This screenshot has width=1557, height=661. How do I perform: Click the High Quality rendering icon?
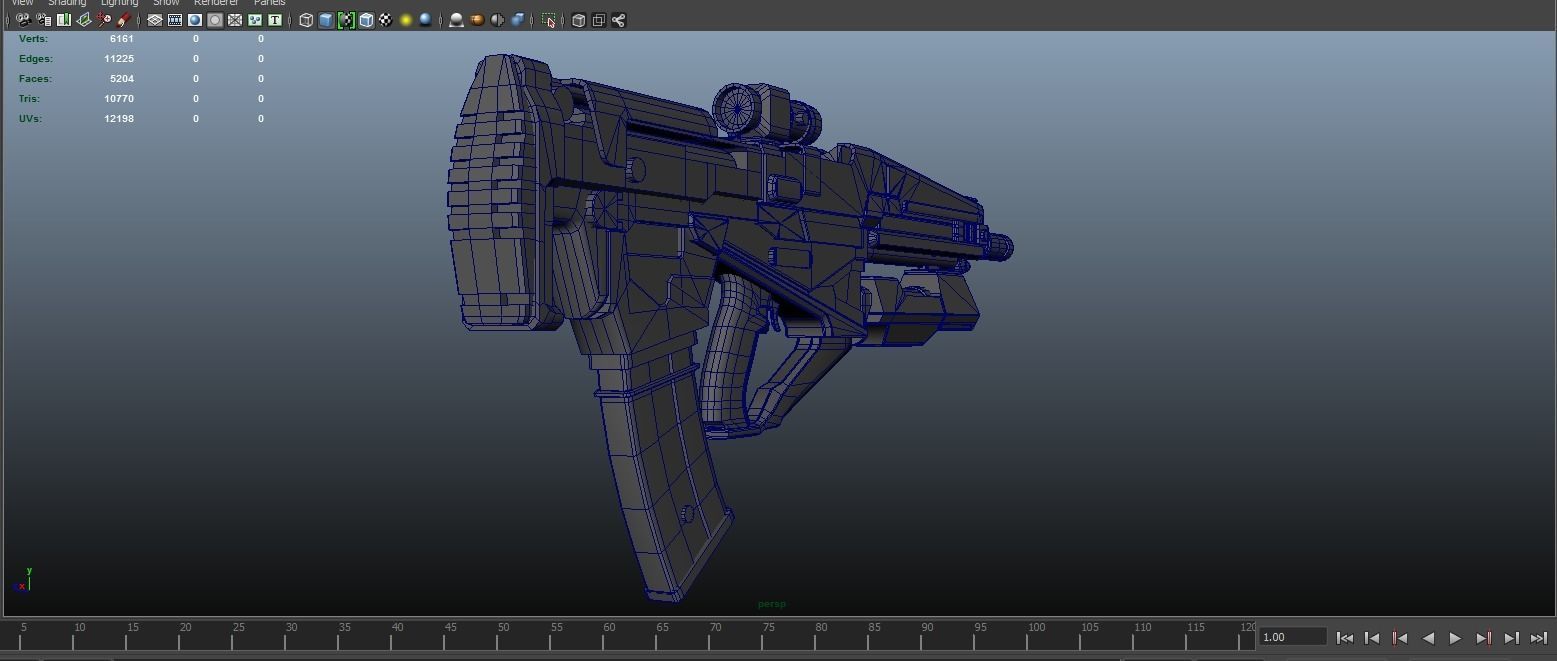point(456,20)
